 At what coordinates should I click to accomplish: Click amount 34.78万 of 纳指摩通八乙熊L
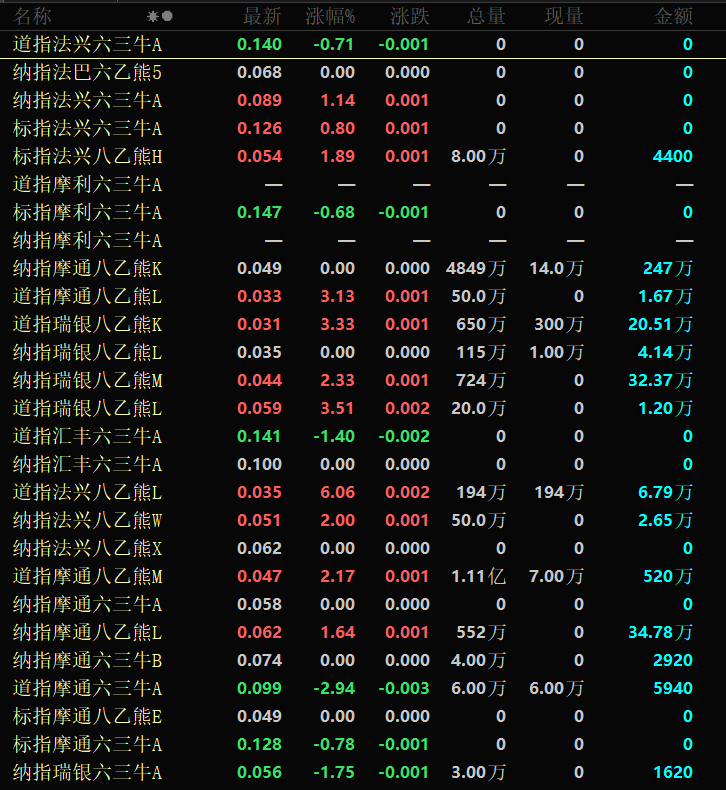(x=661, y=632)
